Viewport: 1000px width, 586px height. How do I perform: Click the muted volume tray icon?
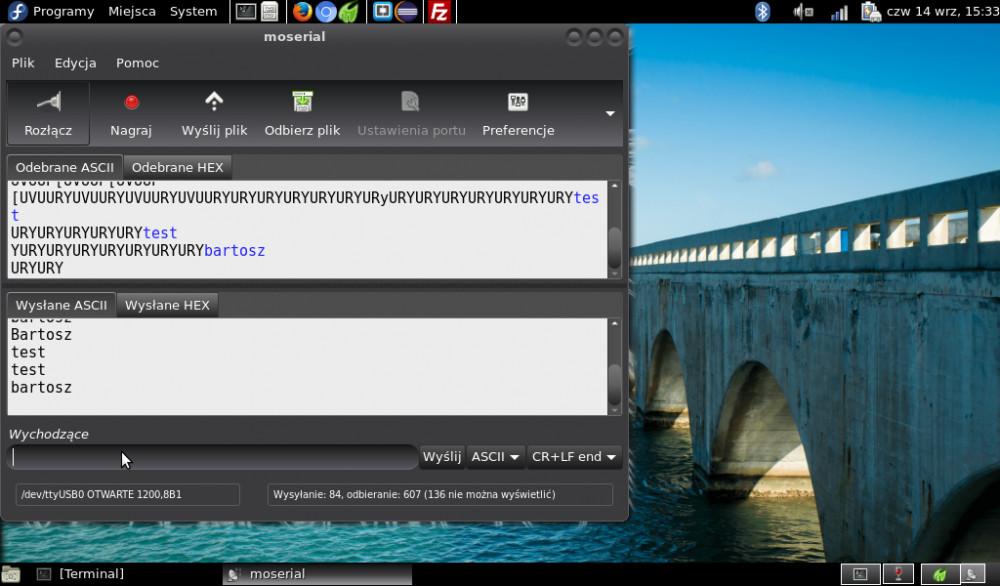tap(803, 11)
